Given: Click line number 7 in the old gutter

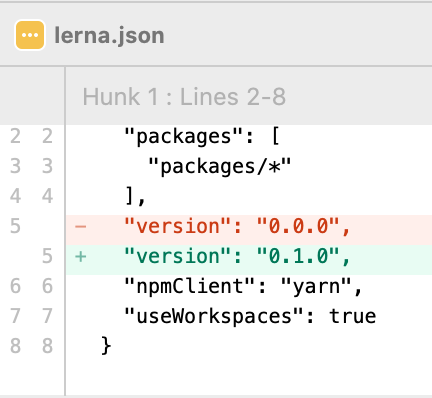Looking at the screenshot, I should 15,316.
